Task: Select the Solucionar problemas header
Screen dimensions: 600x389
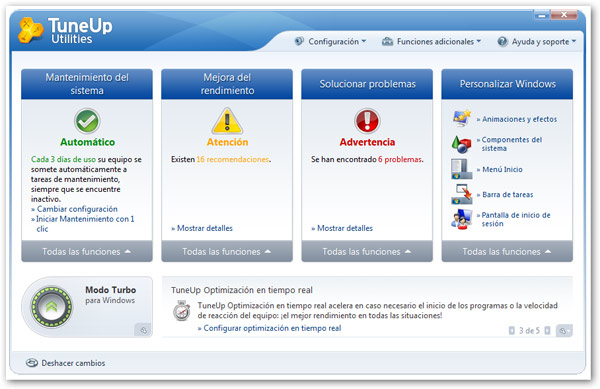Action: [x=367, y=84]
